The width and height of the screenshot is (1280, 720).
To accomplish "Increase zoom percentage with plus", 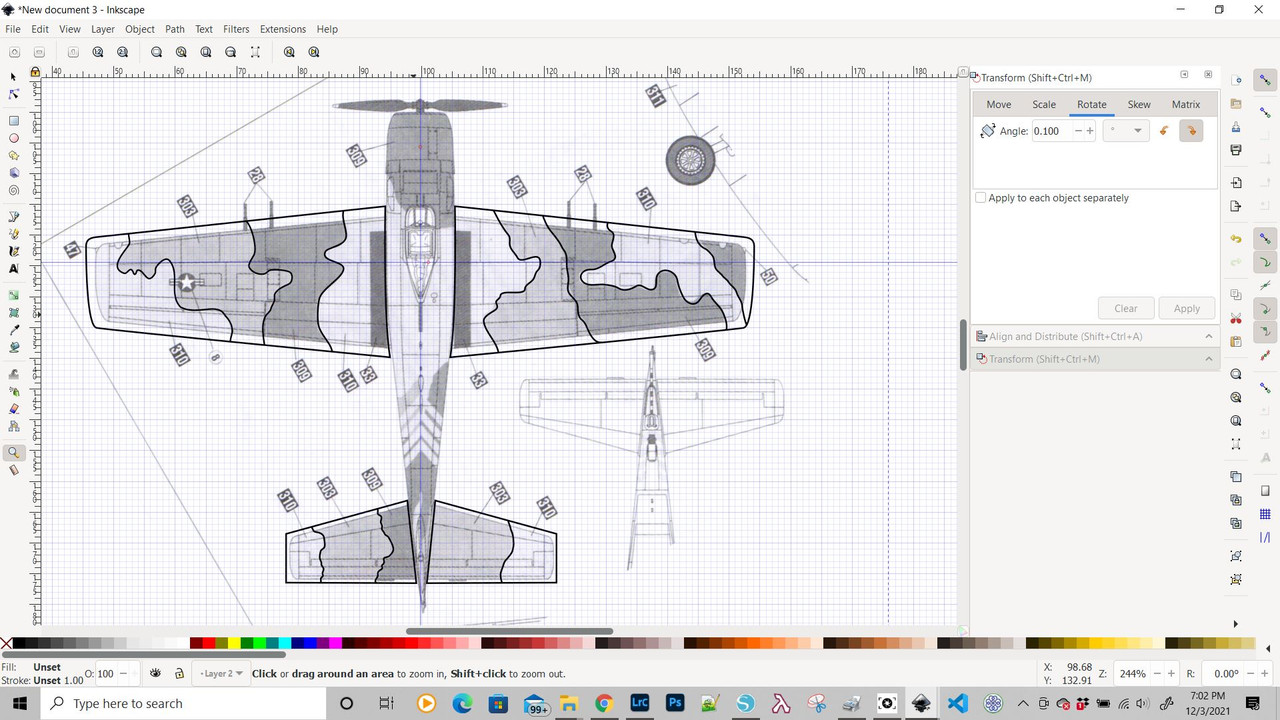I will [x=1171, y=674].
